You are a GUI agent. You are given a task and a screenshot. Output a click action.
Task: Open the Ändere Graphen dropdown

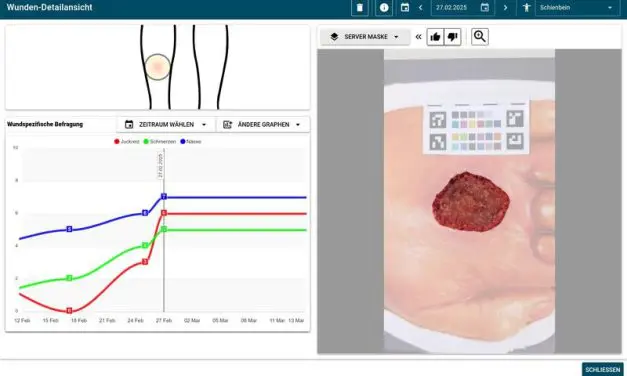263,124
